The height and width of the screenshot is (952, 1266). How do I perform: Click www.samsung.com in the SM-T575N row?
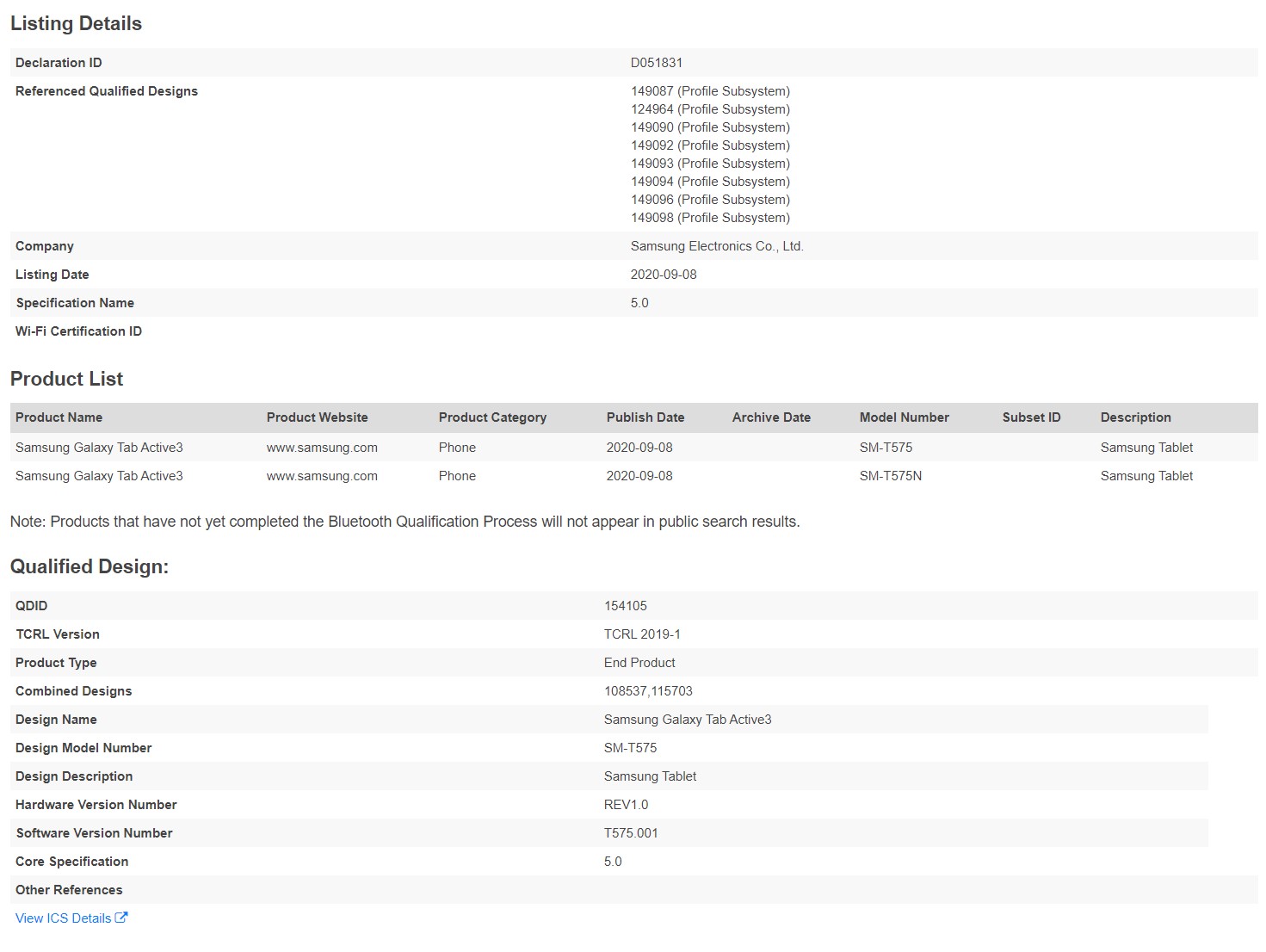322,476
